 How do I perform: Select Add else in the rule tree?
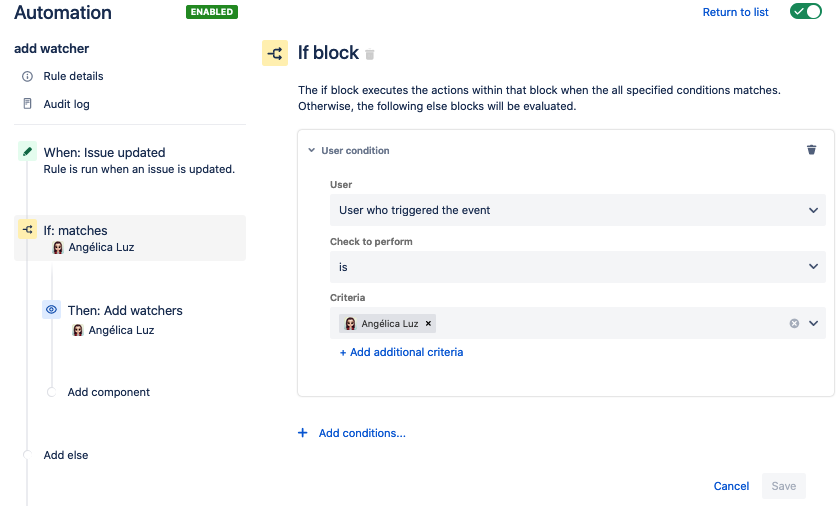tap(66, 455)
